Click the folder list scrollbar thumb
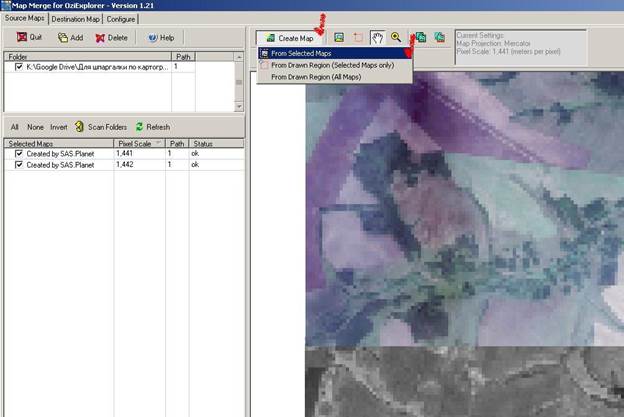Screen dimensions: 624x417 pos(239,82)
